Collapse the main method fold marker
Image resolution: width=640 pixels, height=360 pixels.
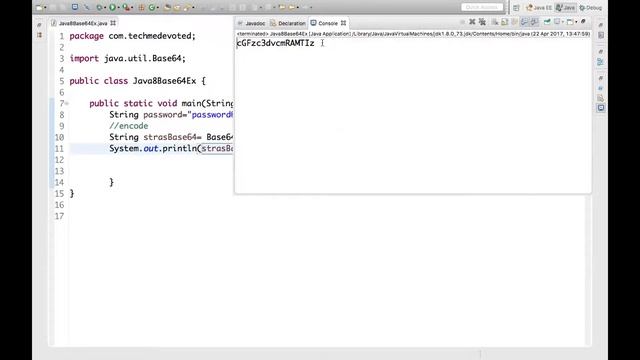point(67,104)
